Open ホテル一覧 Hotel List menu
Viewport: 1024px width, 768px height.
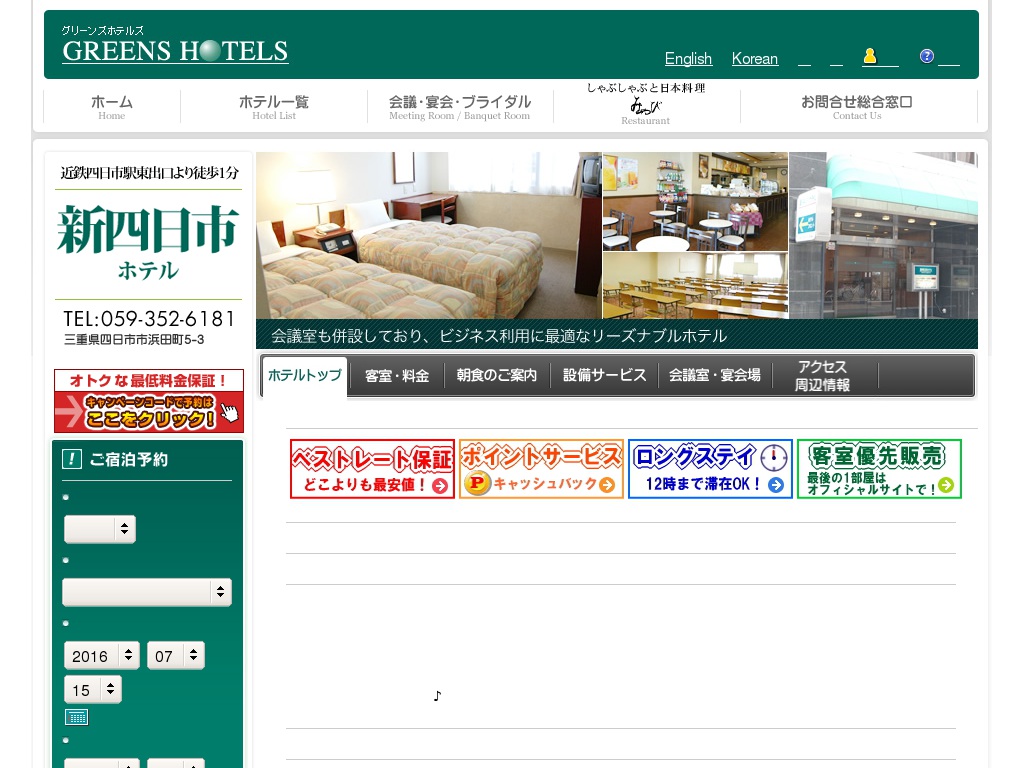click(274, 106)
